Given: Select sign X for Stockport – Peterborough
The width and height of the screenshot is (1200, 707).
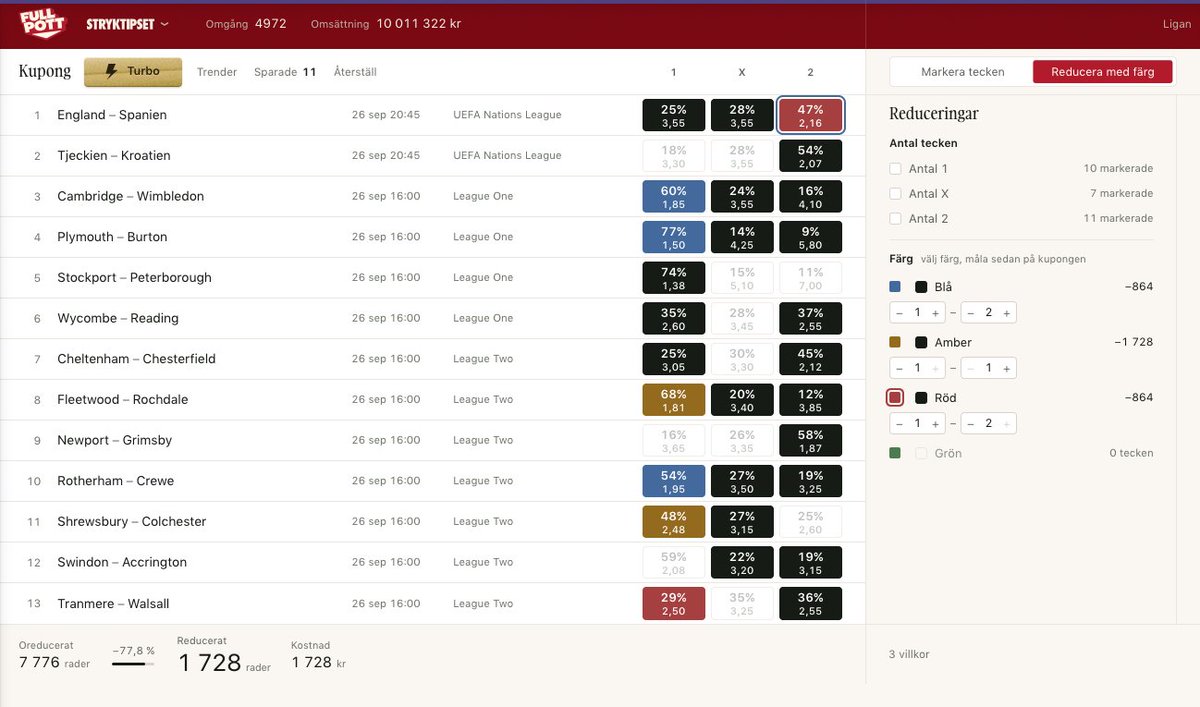Looking at the screenshot, I should [x=742, y=278].
